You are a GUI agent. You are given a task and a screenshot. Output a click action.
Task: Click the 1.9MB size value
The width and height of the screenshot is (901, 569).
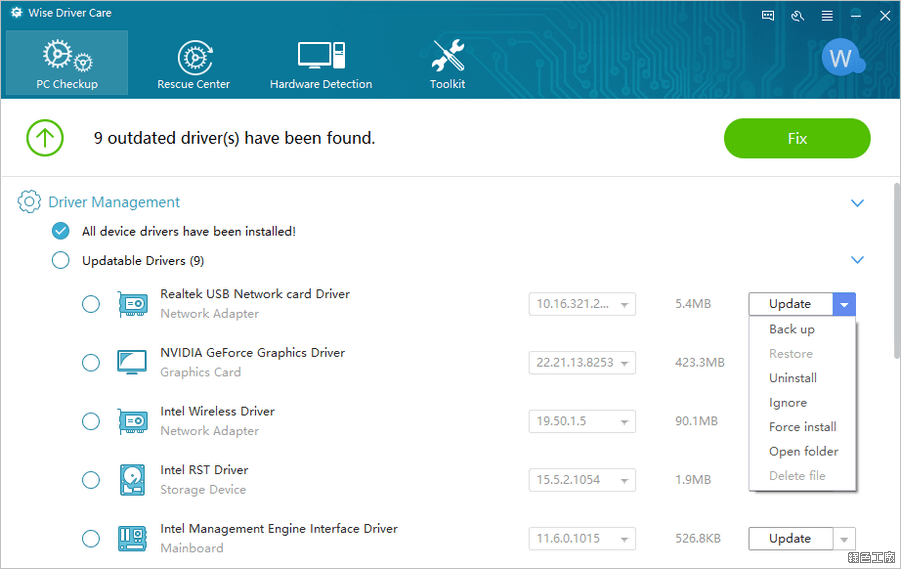[x=693, y=480]
